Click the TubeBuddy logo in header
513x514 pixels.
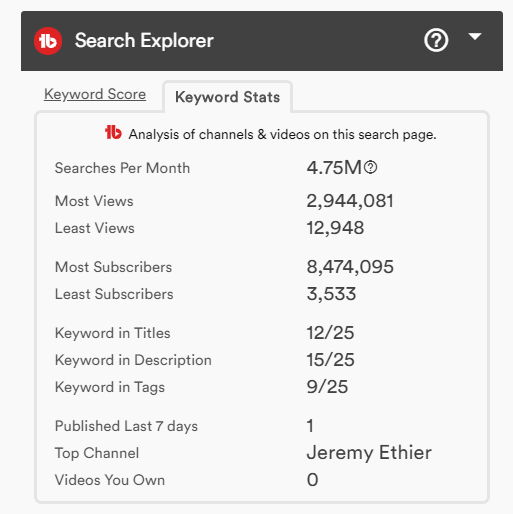click(x=48, y=41)
